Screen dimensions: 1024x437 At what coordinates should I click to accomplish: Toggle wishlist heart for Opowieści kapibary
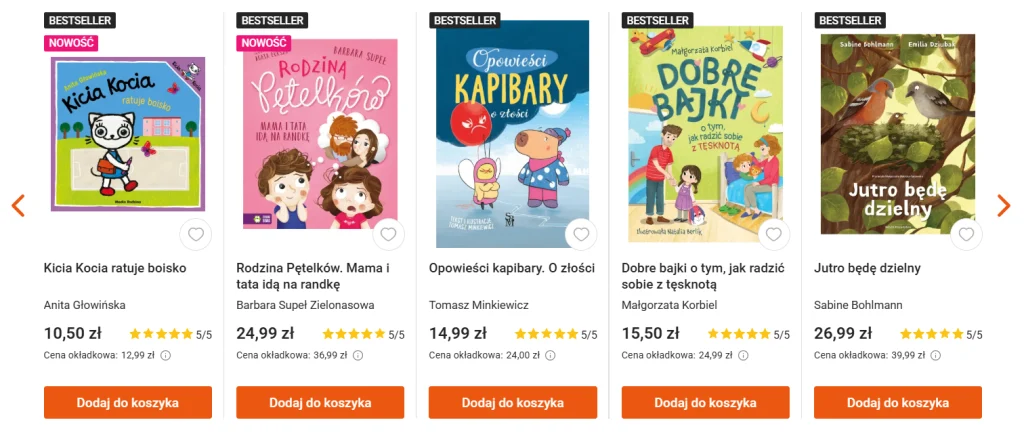pos(581,235)
